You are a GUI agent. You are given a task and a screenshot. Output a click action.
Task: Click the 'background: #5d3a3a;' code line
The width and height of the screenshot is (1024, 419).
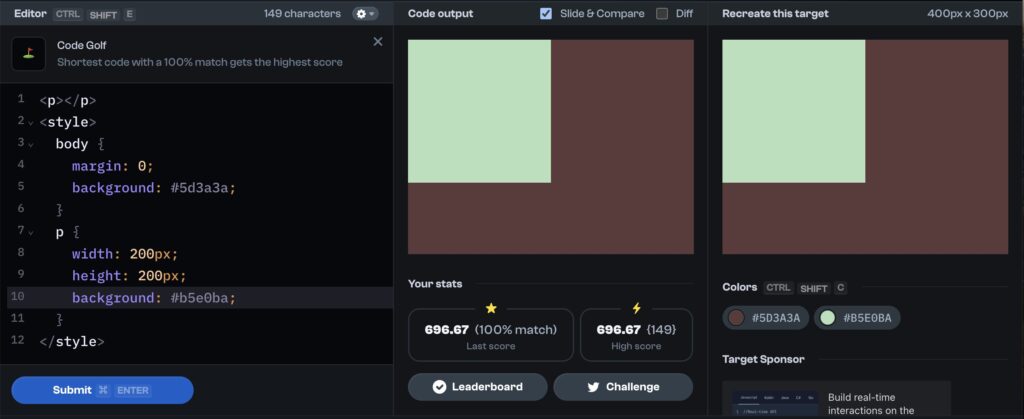tap(153, 188)
